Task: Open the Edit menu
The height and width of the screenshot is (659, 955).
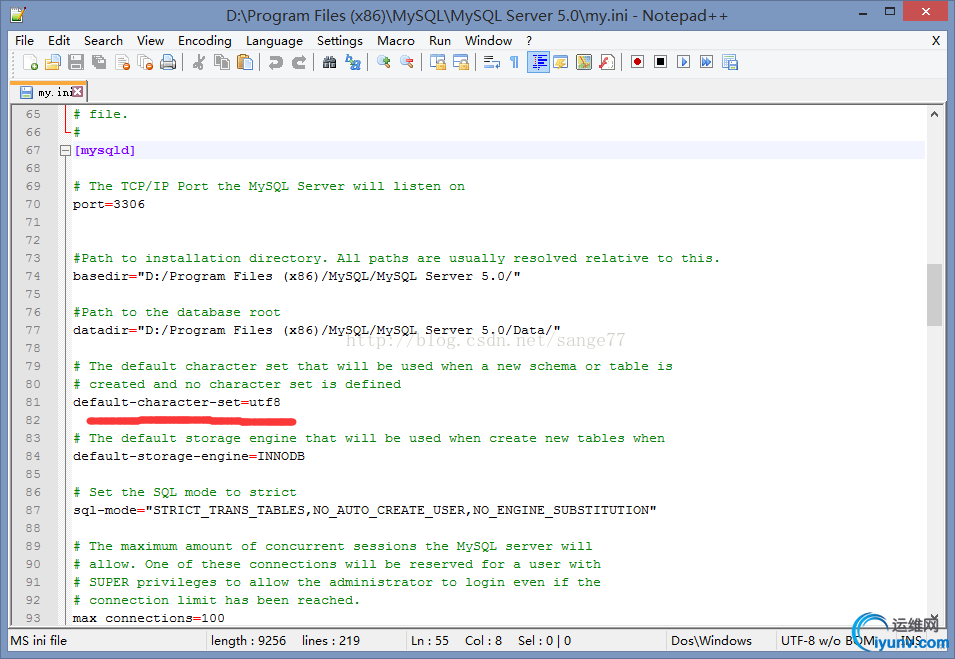Action: tap(59, 41)
